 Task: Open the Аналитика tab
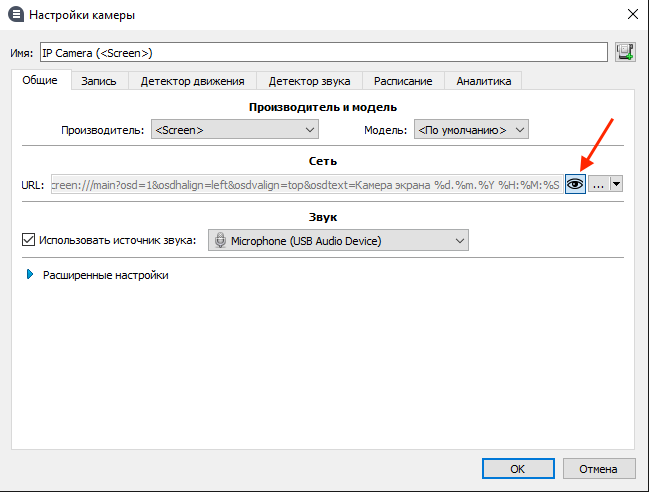point(483,81)
